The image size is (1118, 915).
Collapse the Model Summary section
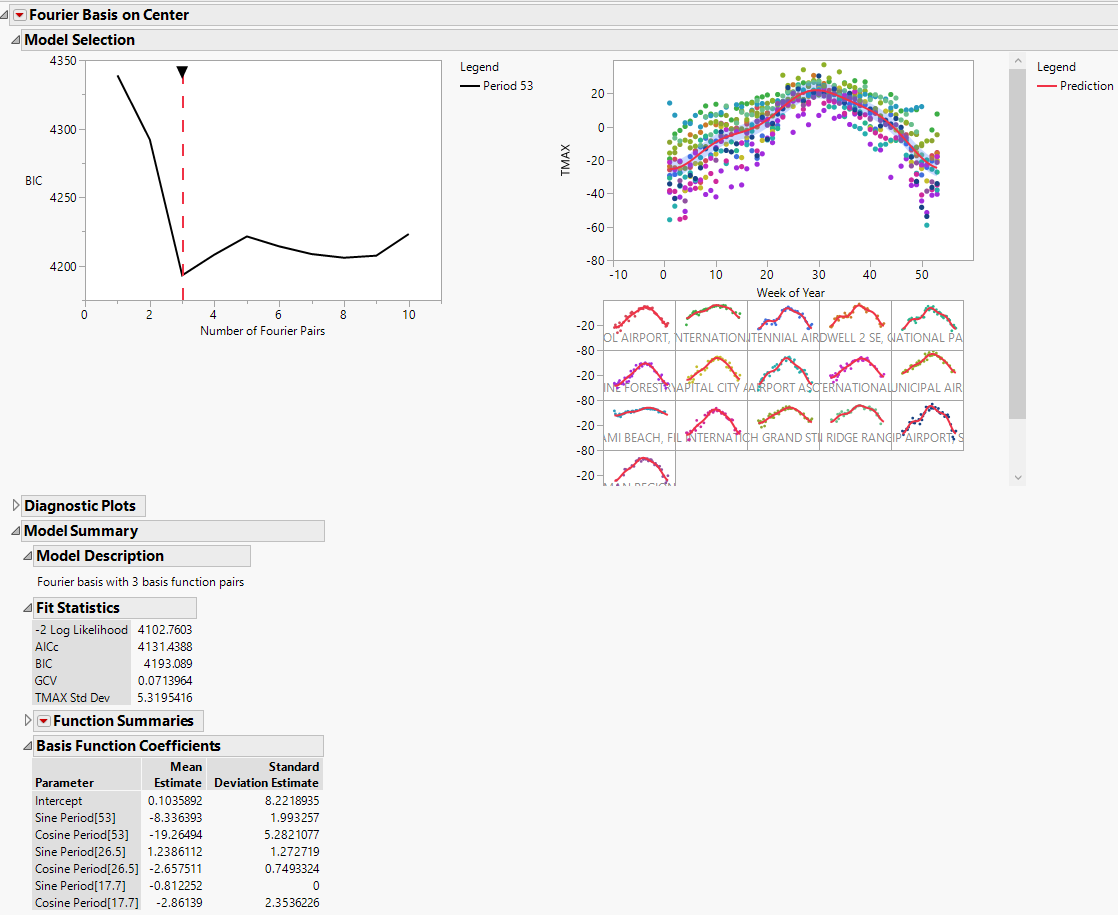pos(15,531)
